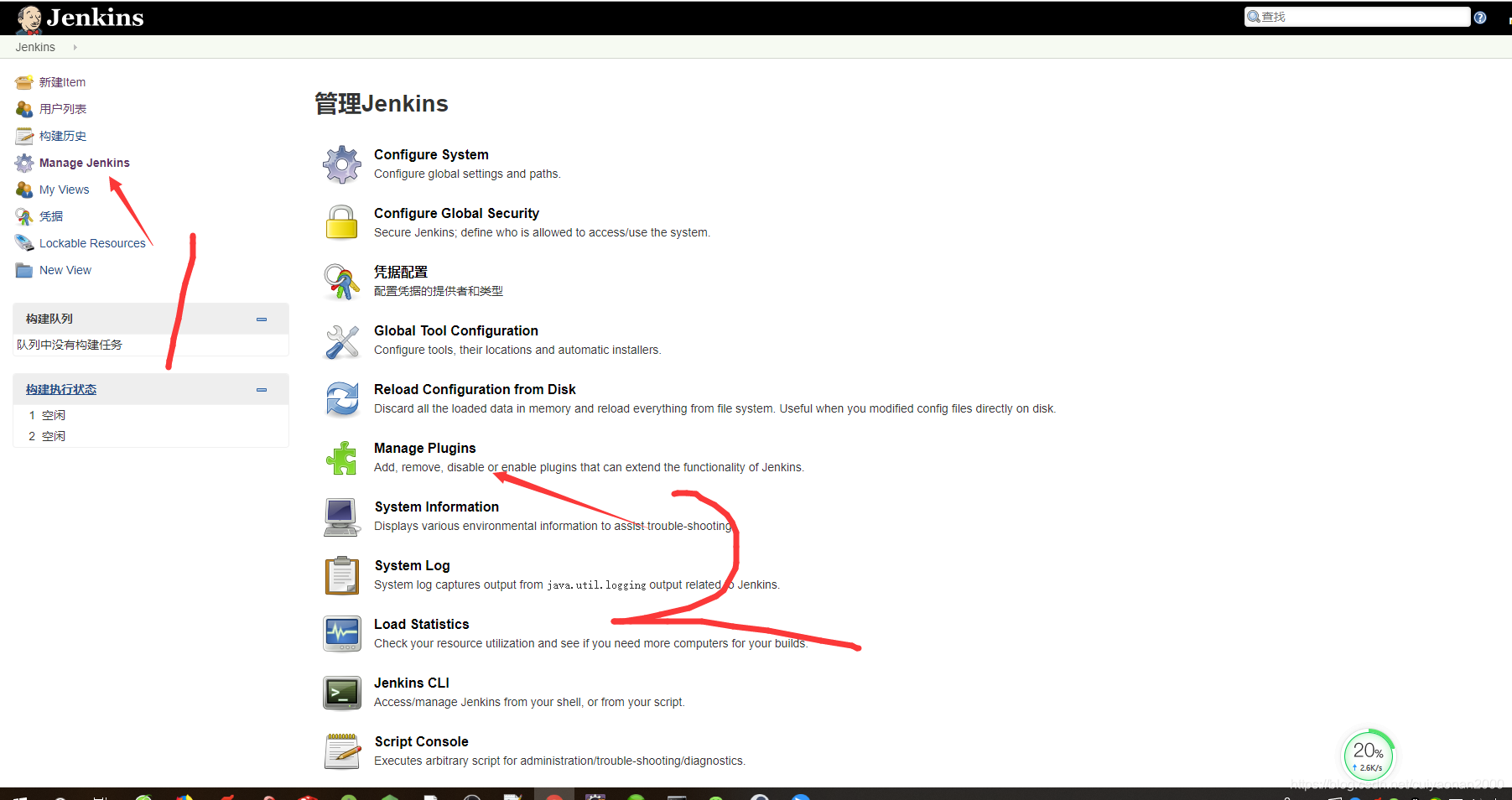The image size is (1512, 800).
Task: Click the System Log clipboard icon
Action: click(342, 575)
